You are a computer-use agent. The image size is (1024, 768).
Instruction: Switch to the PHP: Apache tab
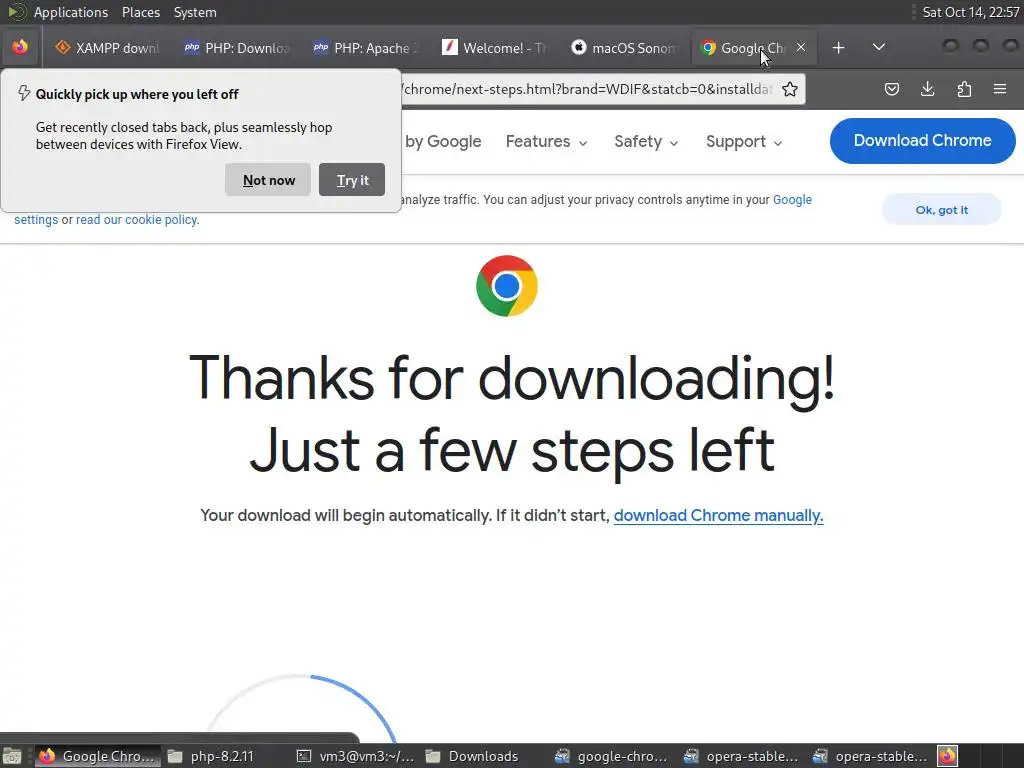tap(364, 48)
